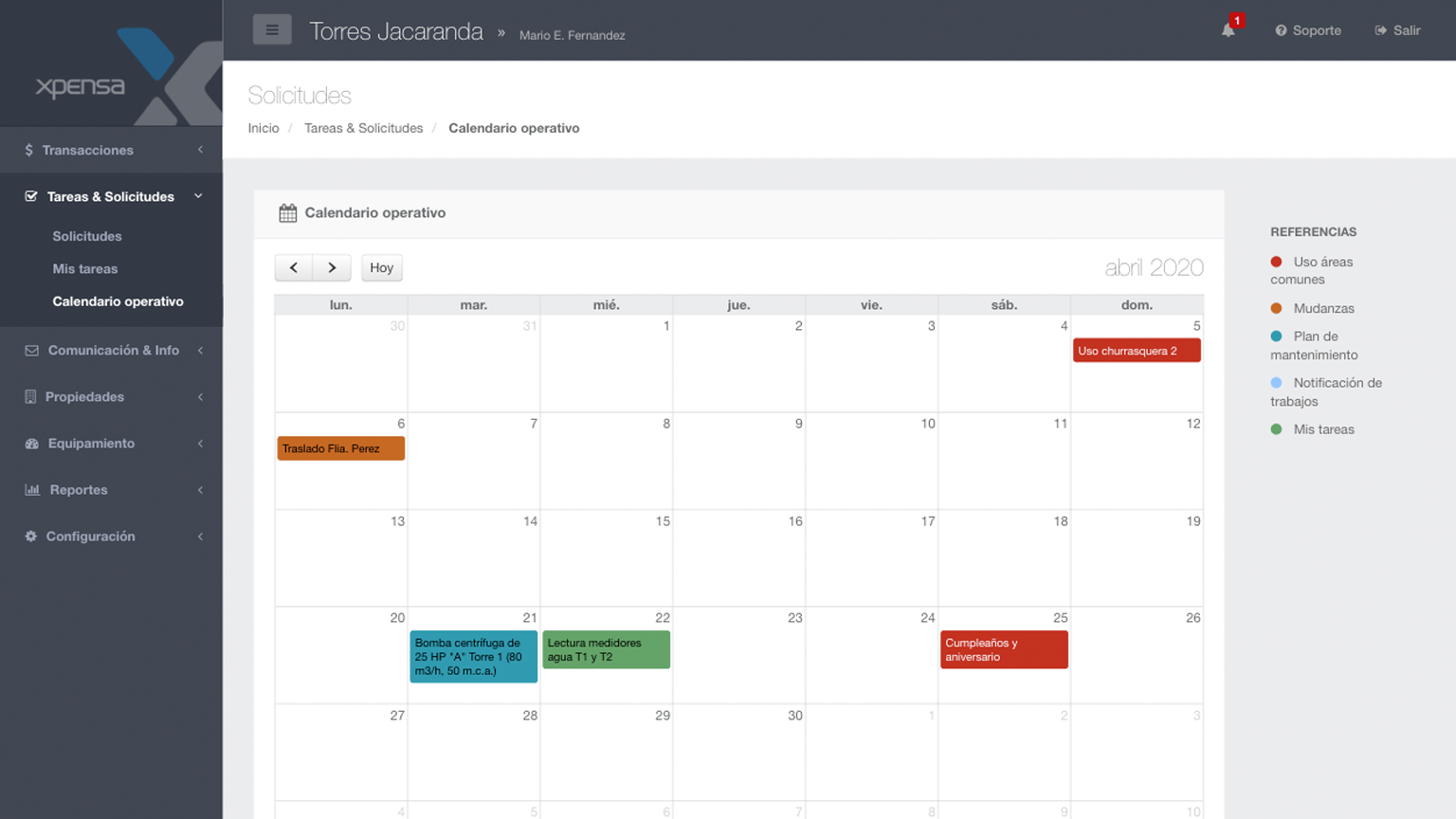Open the Propiedades menu label
Screen dimensions: 1456x819
pos(84,396)
